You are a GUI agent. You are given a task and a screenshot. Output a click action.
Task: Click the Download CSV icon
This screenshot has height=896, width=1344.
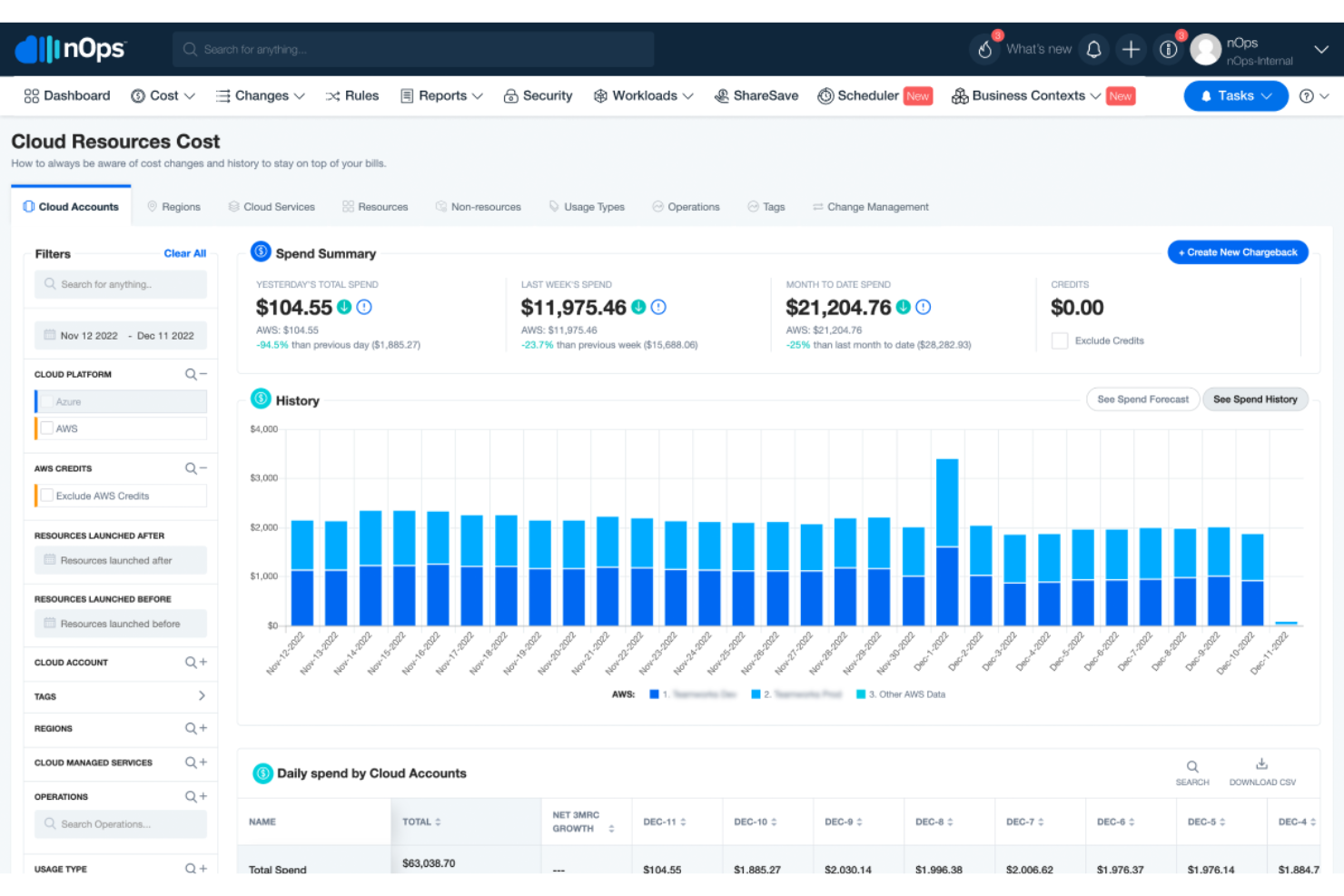[1261, 764]
